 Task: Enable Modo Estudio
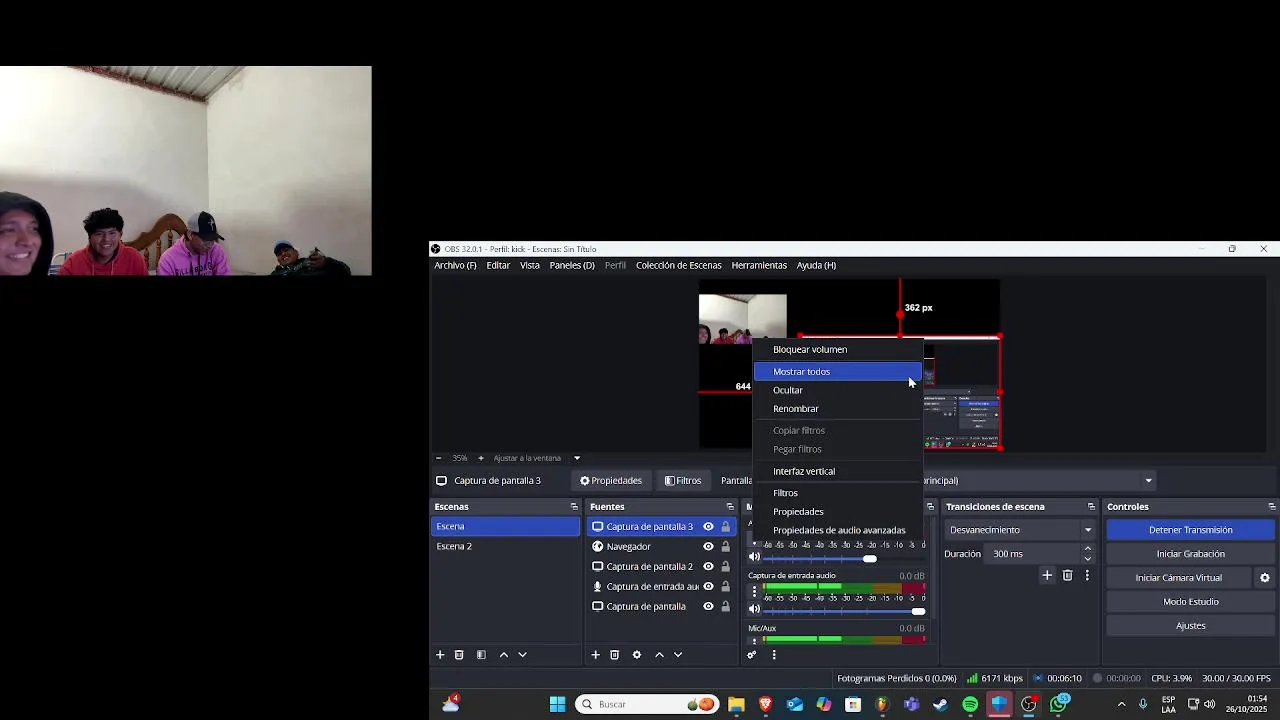click(x=1190, y=602)
